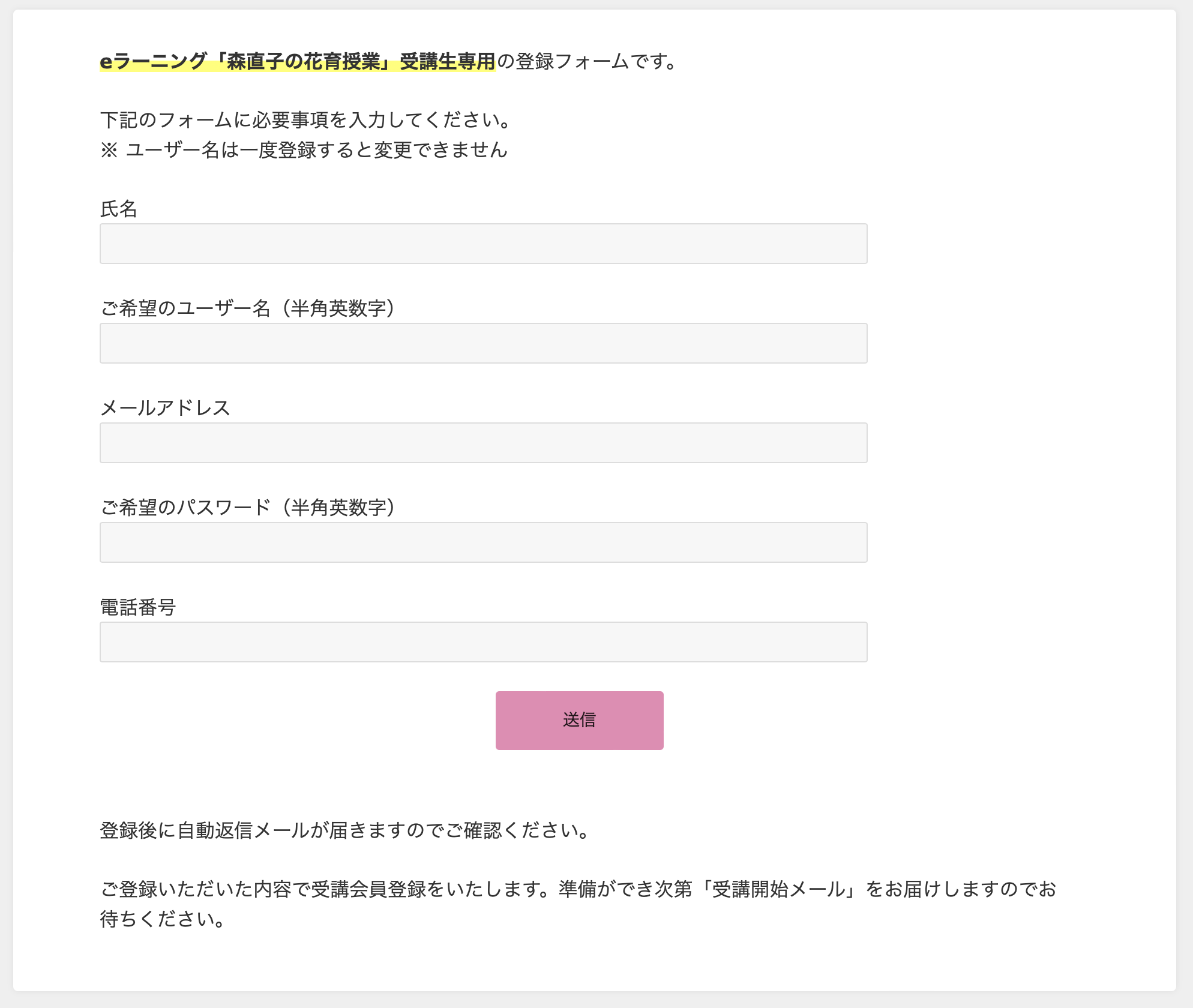This screenshot has width=1193, height=1008.
Task: Click the ご希望のユーザー名(半角英数字) label
Action: 247,308
